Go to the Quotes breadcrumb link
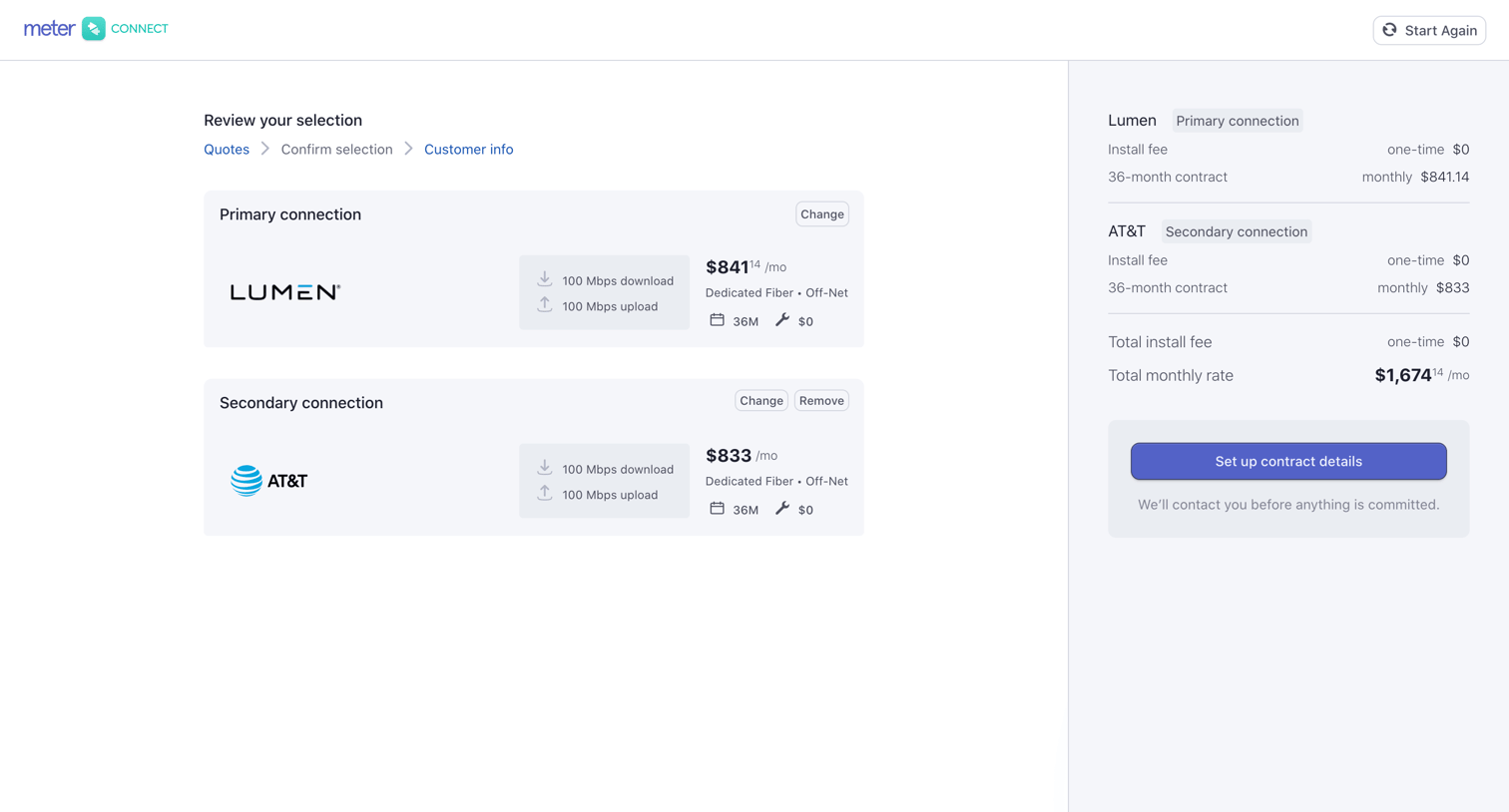 [227, 150]
